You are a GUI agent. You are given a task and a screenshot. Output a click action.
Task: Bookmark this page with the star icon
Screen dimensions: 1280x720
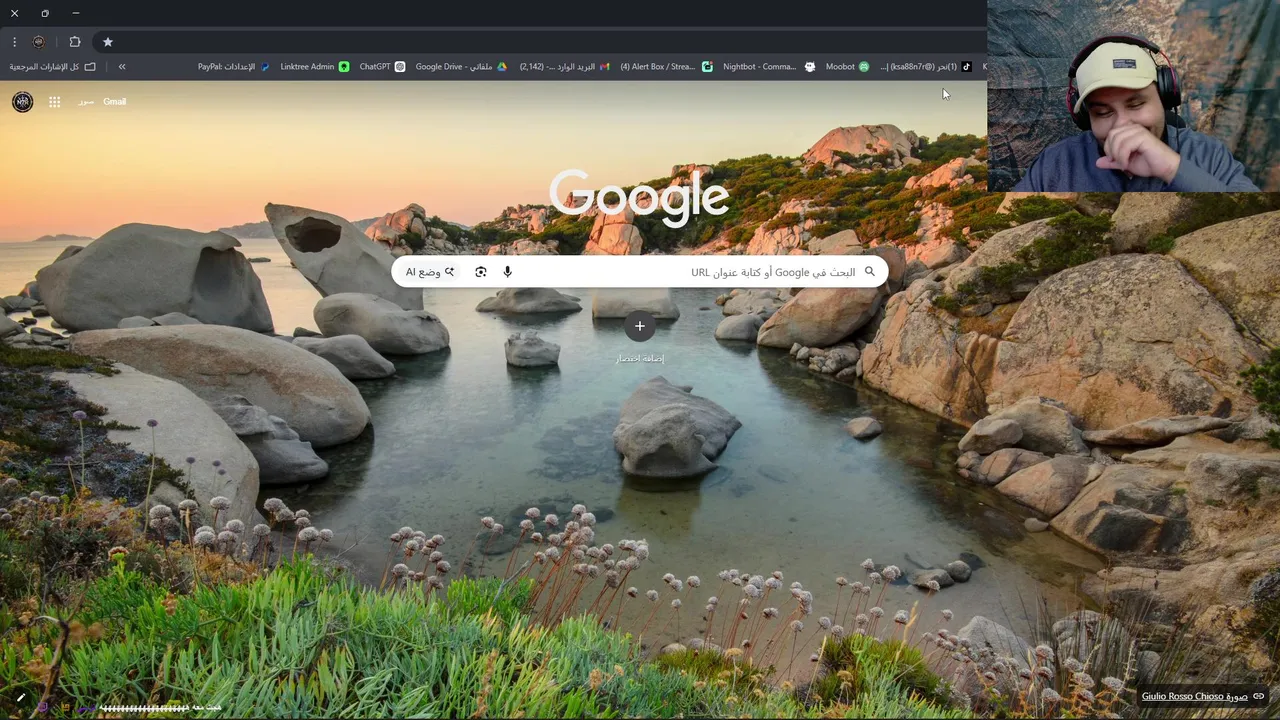(x=108, y=42)
